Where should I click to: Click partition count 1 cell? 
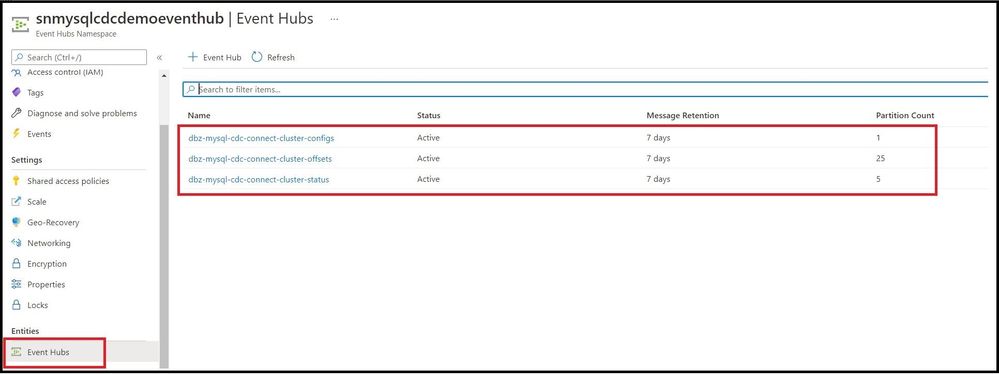tap(878, 138)
